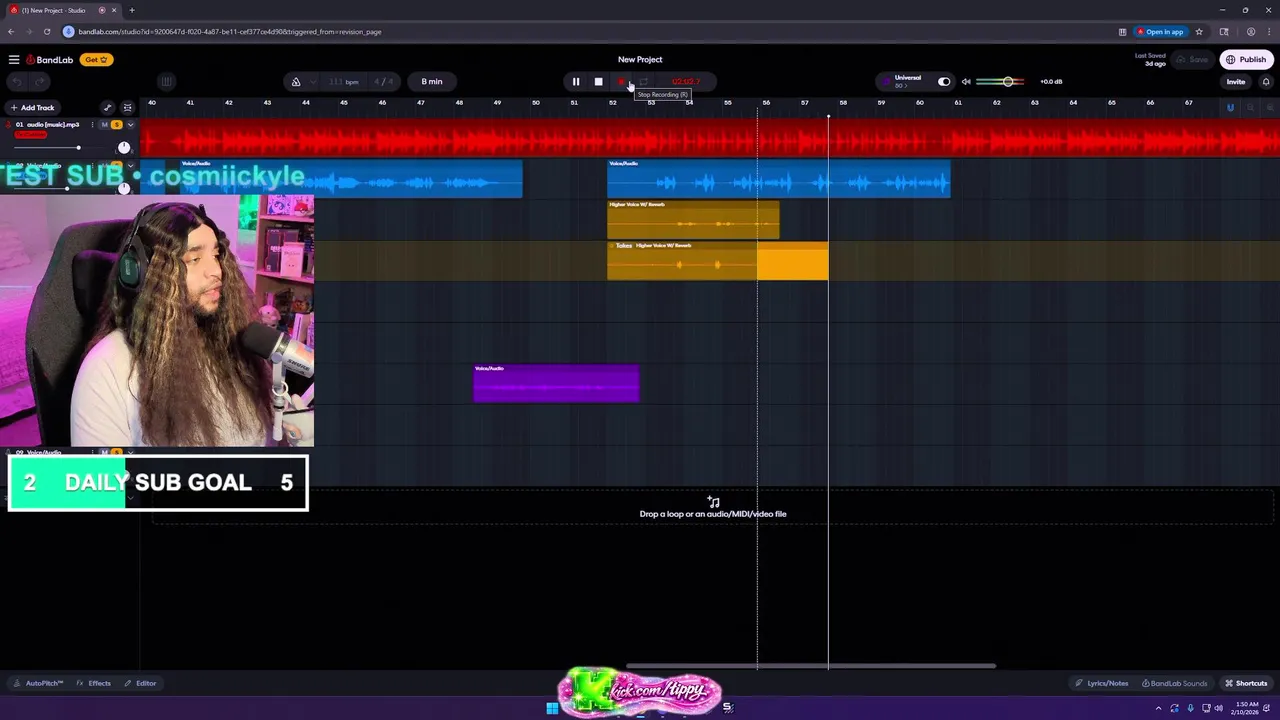Click the redo arrow
This screenshot has width=1280, height=720.
click(x=40, y=82)
